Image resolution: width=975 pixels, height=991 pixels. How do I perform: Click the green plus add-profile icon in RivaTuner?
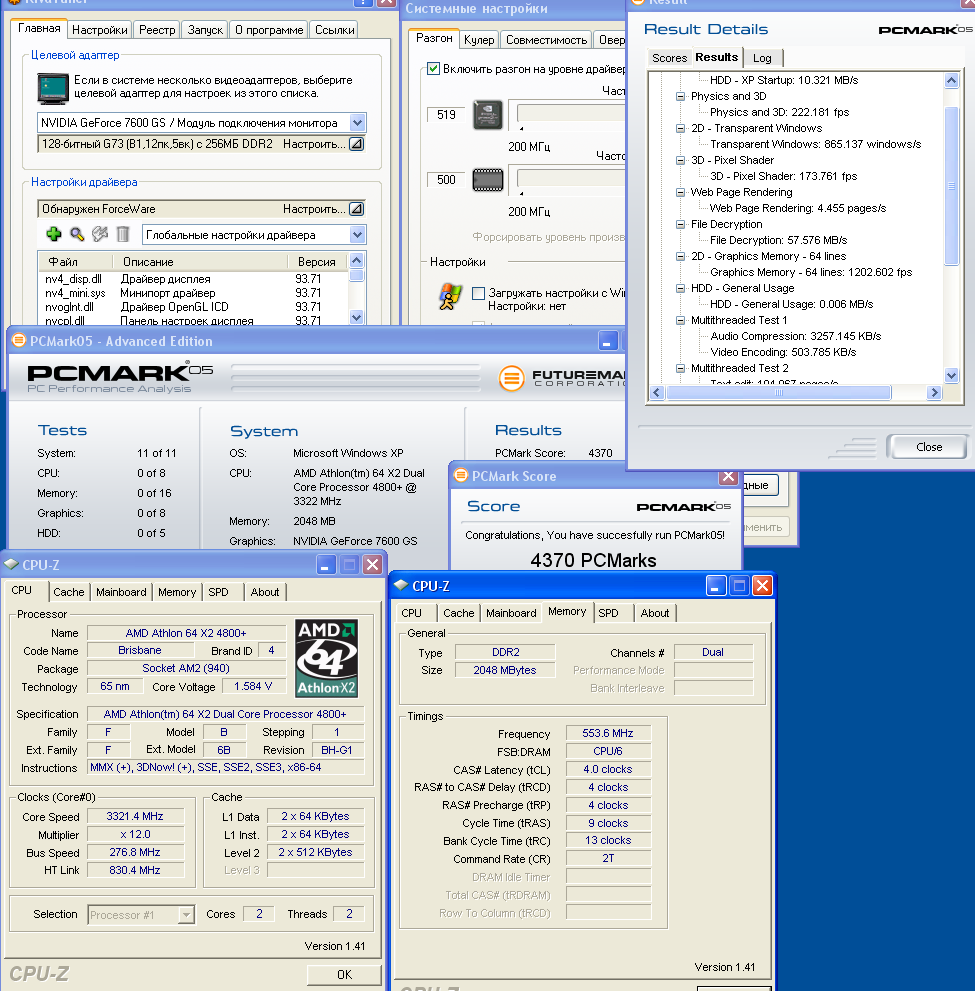[54, 234]
